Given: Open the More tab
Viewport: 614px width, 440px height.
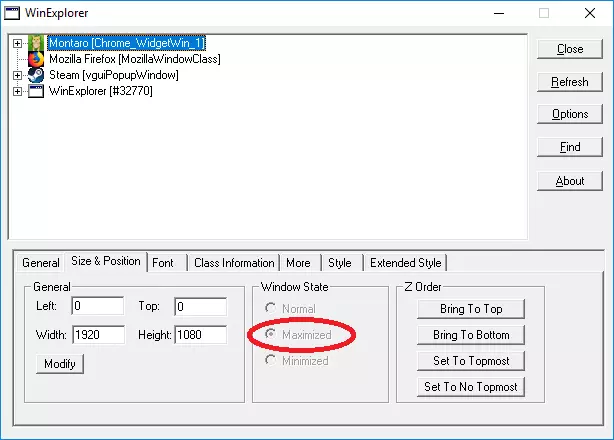Looking at the screenshot, I should (298, 263).
